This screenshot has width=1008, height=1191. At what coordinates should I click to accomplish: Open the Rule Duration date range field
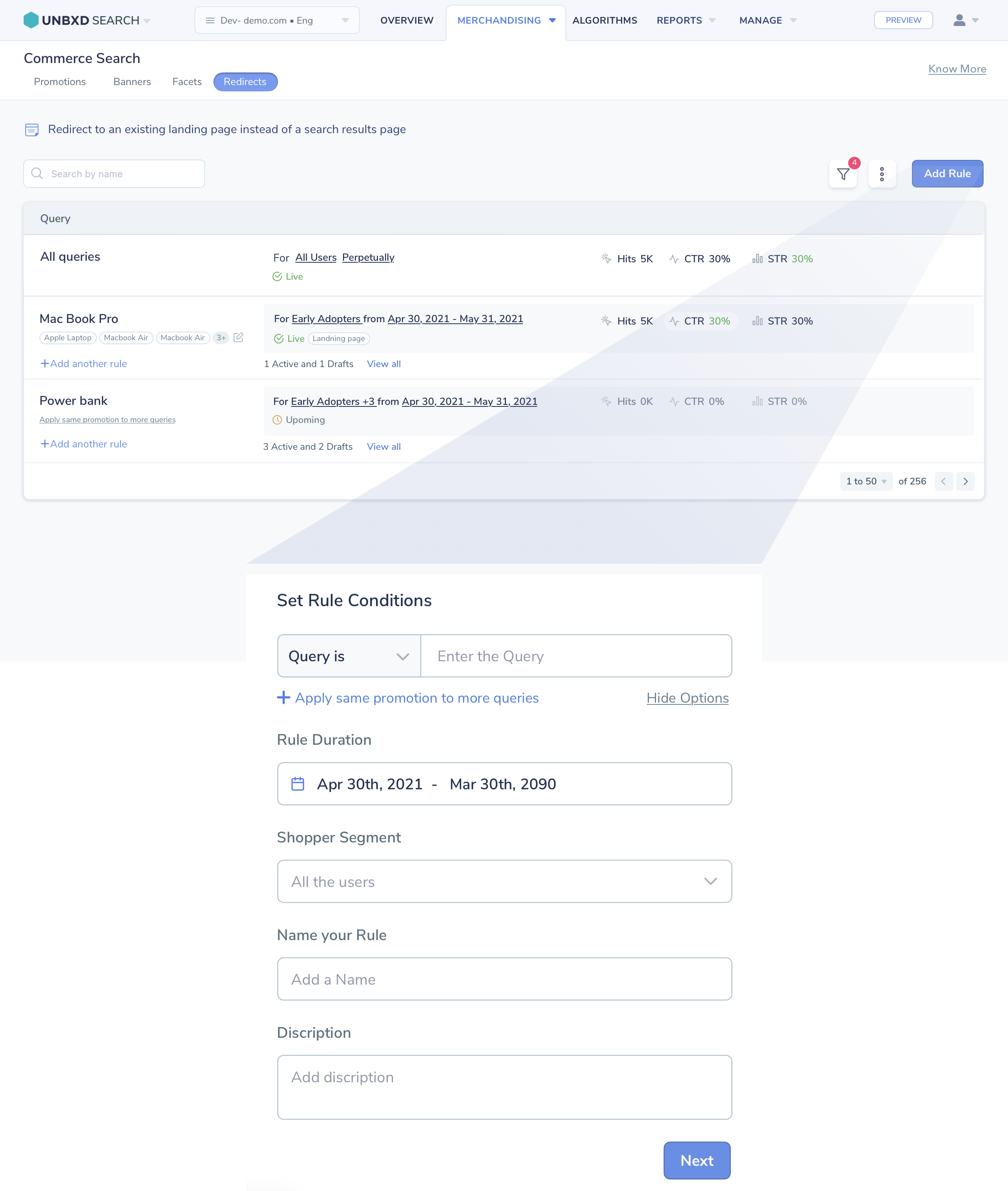[504, 783]
